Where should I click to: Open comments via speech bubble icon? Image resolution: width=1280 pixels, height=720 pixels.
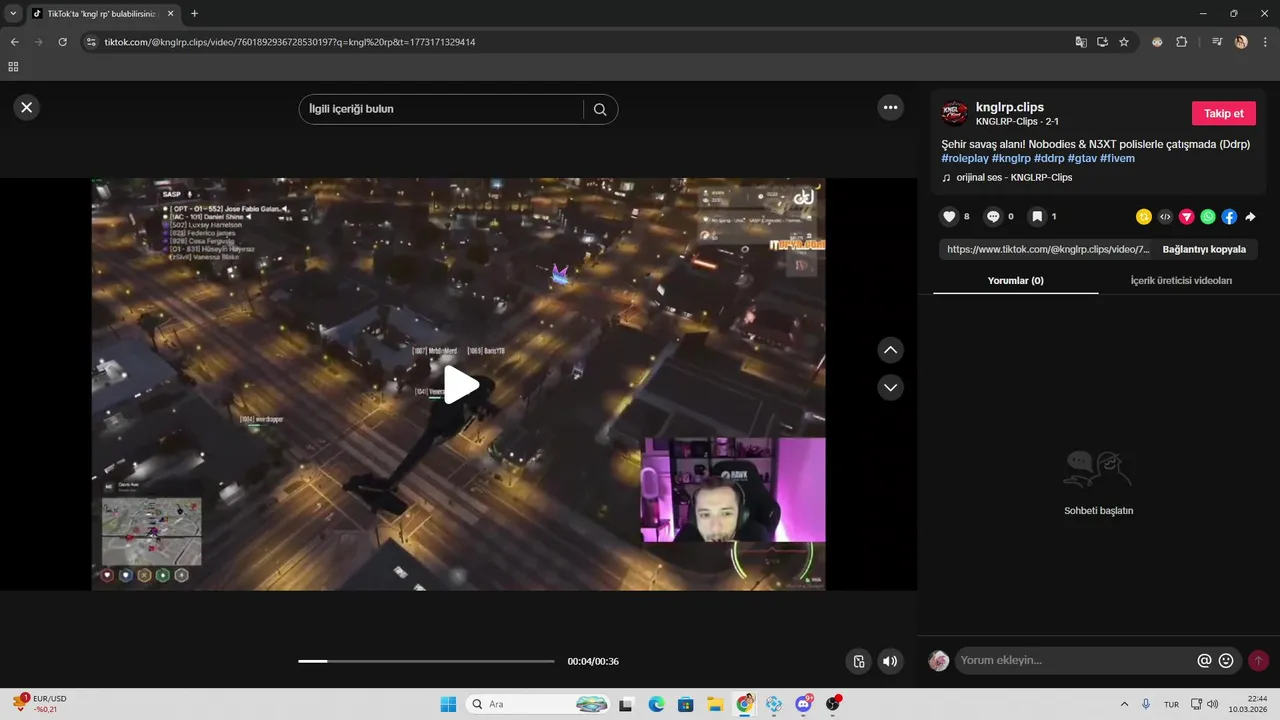993,216
